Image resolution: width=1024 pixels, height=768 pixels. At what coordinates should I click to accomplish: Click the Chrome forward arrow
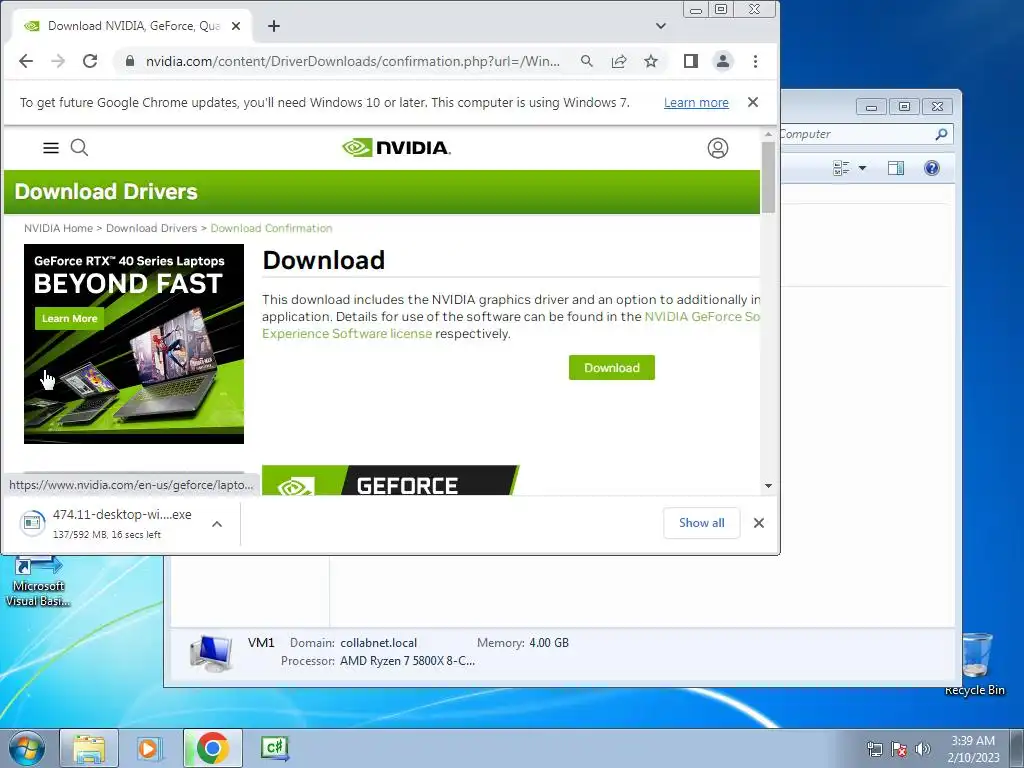pos(58,61)
